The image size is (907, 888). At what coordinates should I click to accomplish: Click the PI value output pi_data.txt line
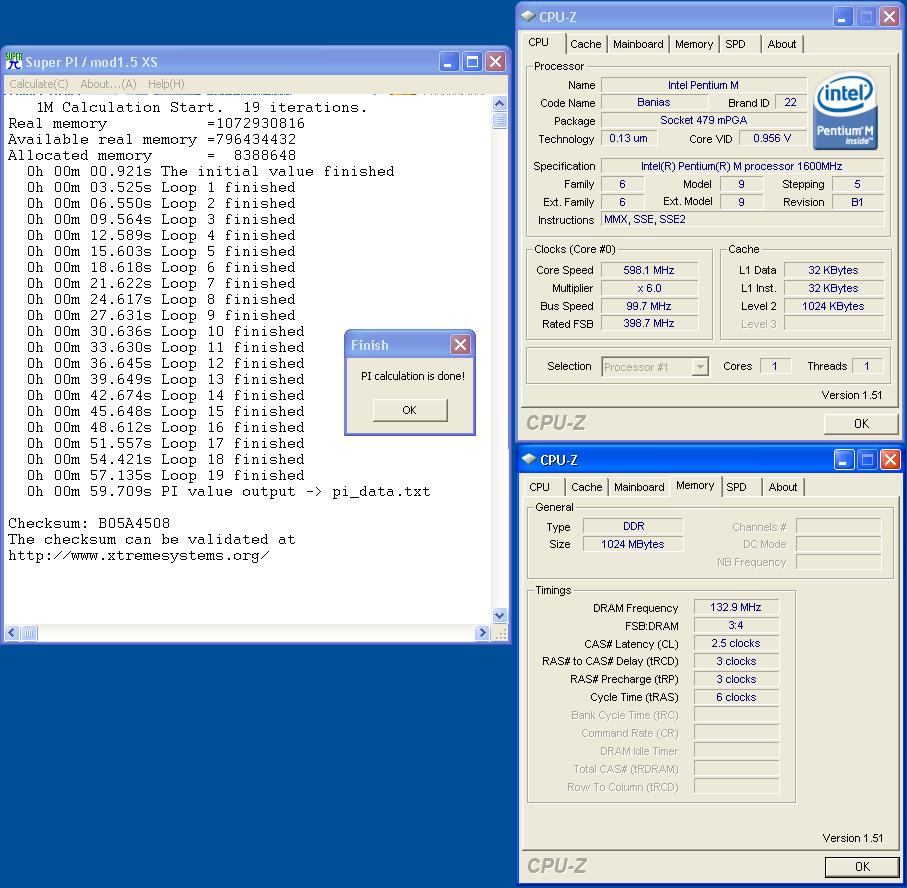228,492
